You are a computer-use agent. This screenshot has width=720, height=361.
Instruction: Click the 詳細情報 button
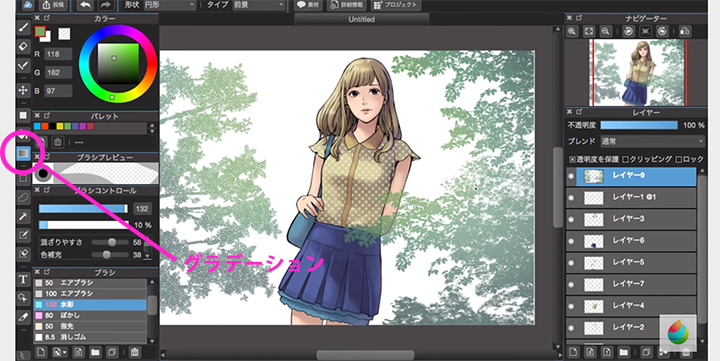click(x=347, y=5)
